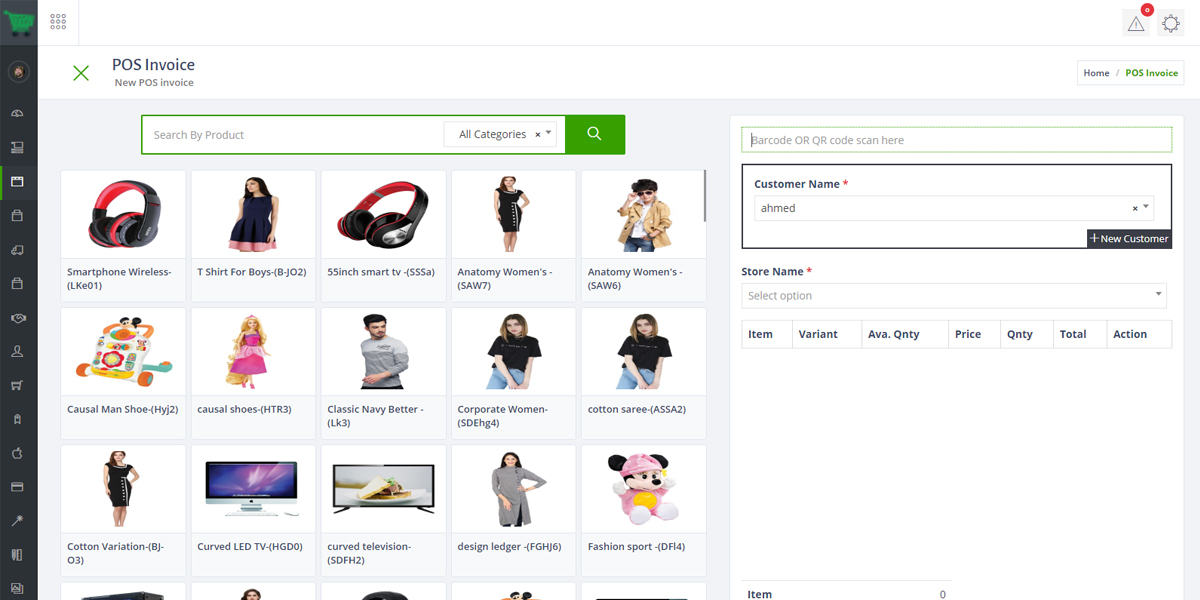
Task: Focus the Search By Product field
Action: (x=293, y=134)
